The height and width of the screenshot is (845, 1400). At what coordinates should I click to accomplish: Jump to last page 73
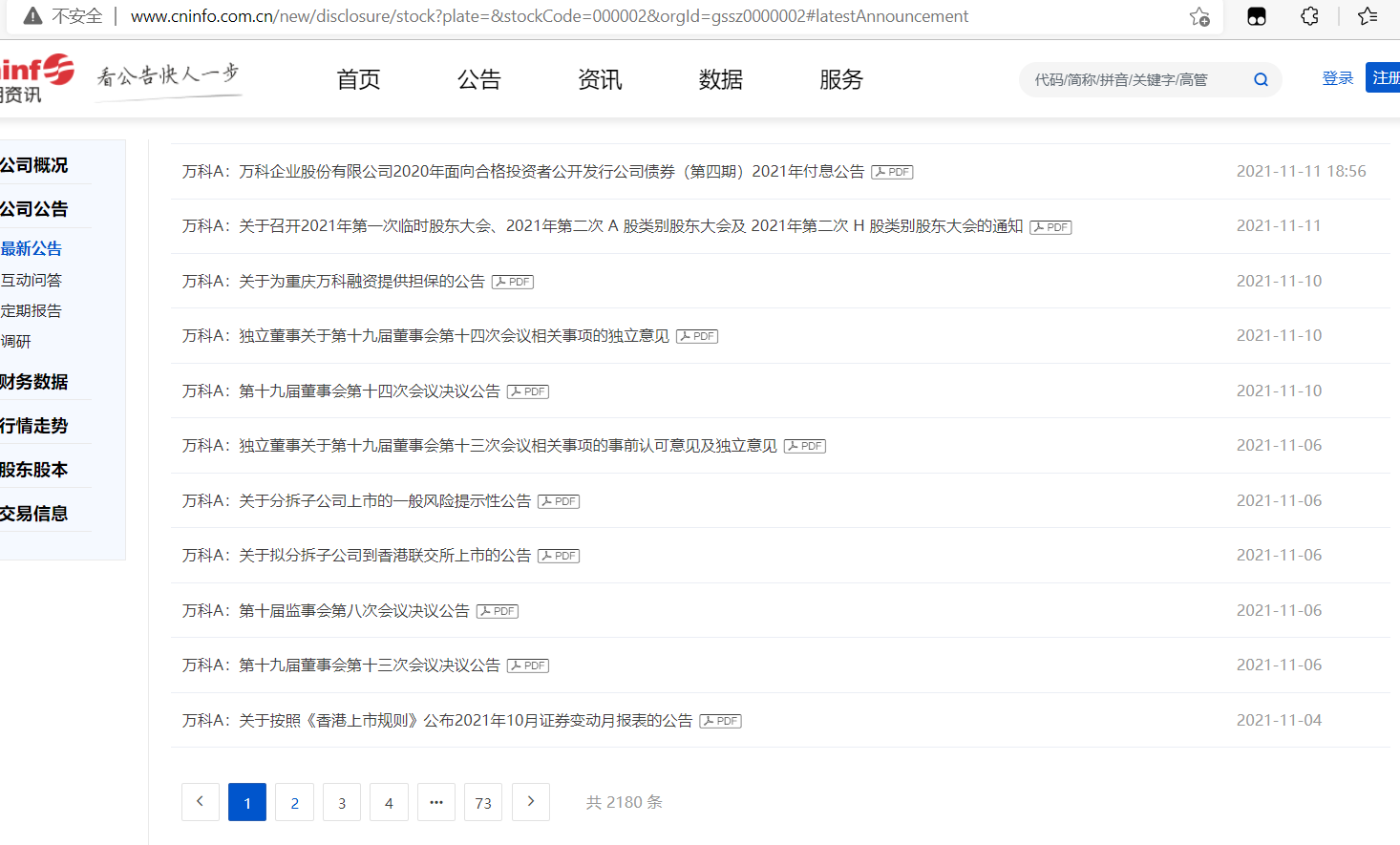click(x=483, y=802)
